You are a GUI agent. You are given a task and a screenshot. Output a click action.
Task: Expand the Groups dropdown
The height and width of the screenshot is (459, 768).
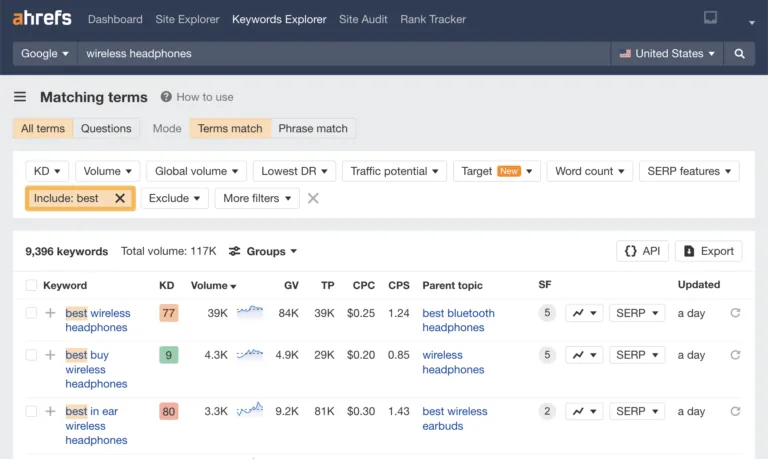point(263,251)
